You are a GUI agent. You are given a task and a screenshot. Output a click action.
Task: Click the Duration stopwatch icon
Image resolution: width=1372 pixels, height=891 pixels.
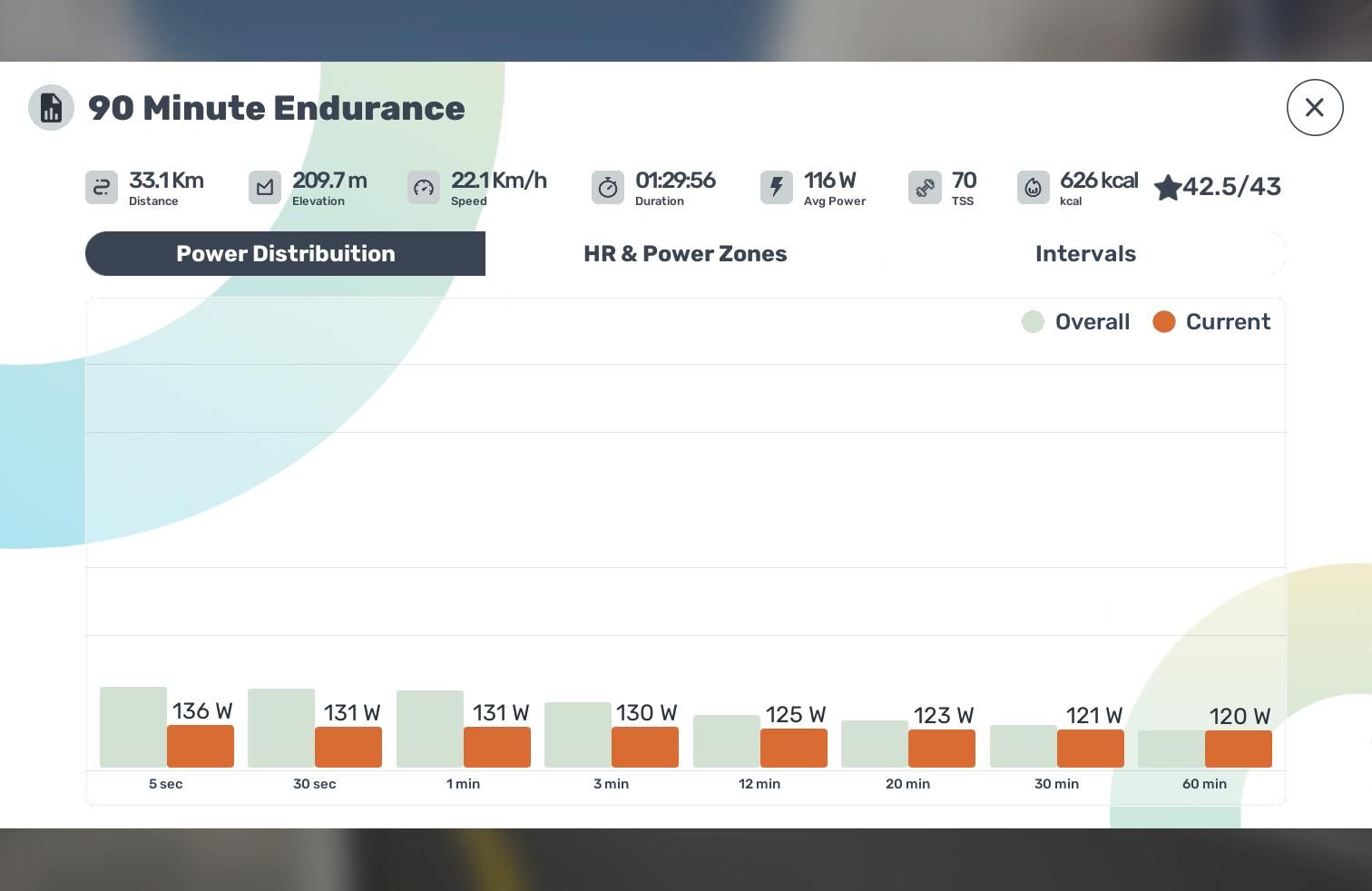(x=608, y=188)
